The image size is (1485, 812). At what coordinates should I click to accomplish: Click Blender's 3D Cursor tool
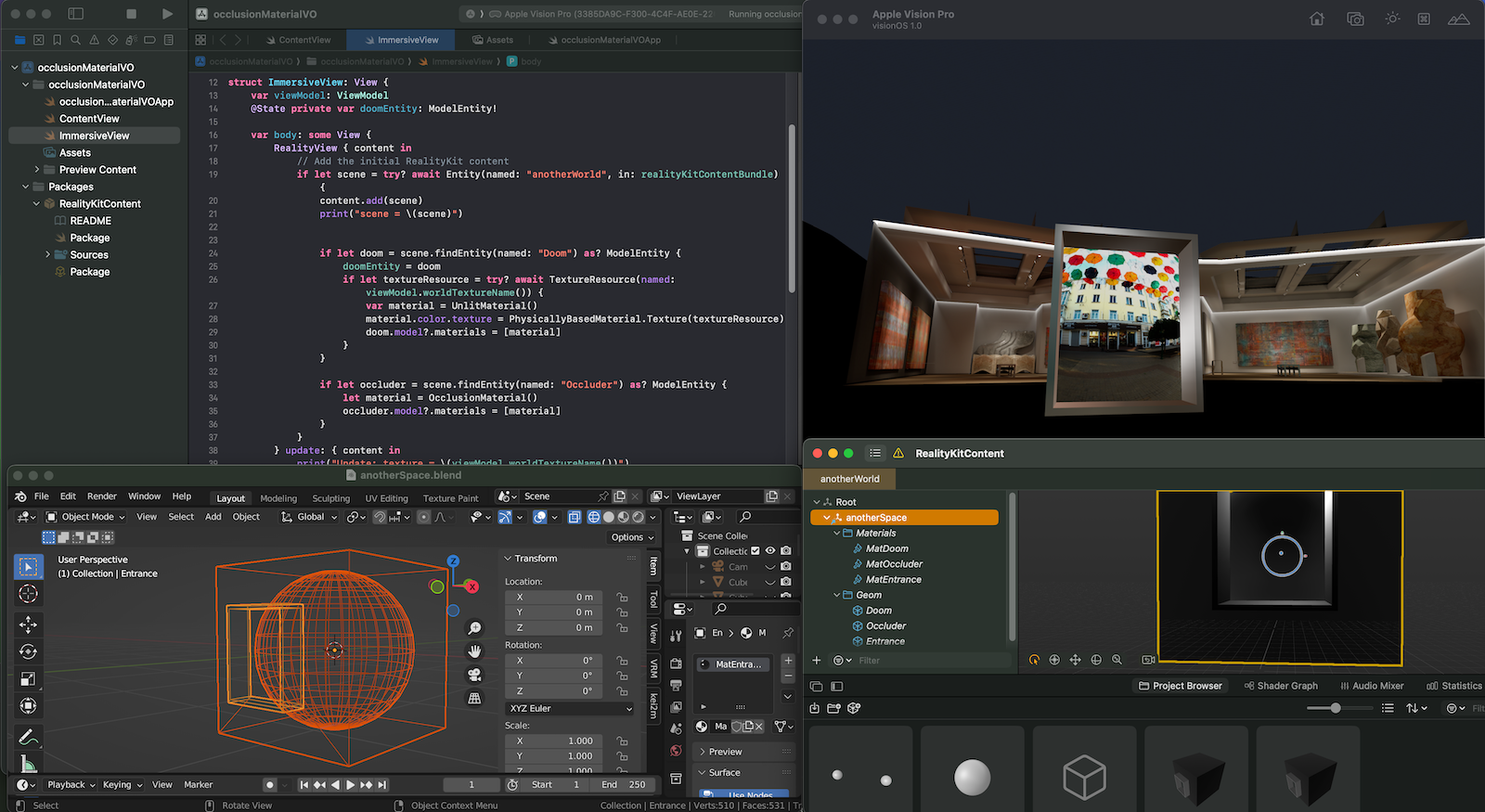pos(28,594)
